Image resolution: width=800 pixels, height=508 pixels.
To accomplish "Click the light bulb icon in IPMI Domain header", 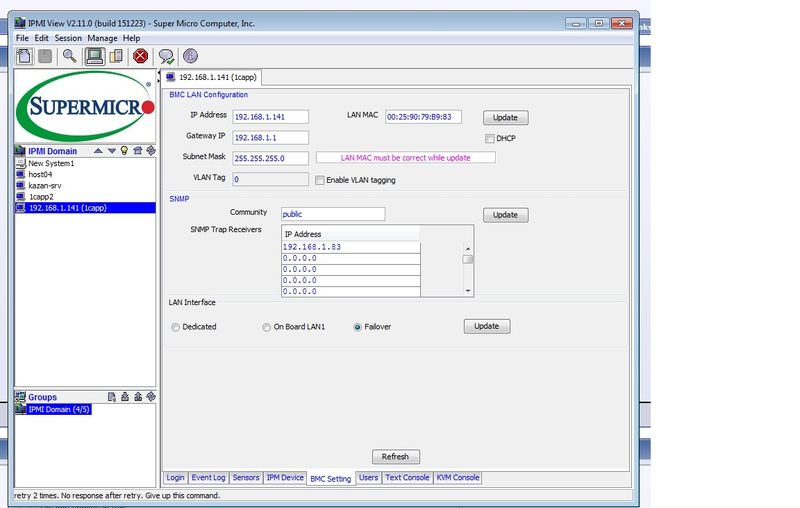I will pos(124,151).
